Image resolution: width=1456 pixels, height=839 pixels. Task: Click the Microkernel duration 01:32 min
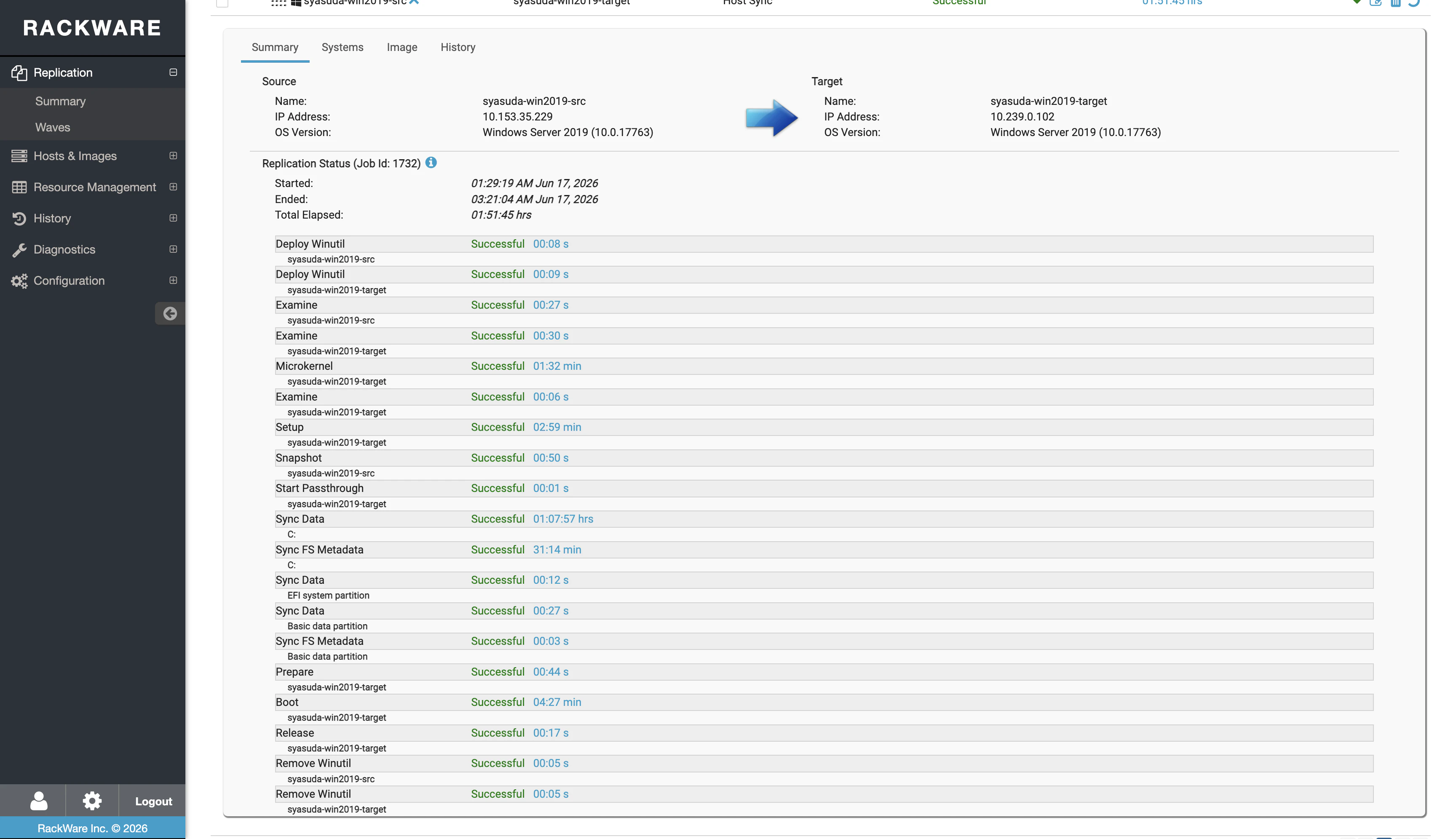pyautogui.click(x=557, y=366)
